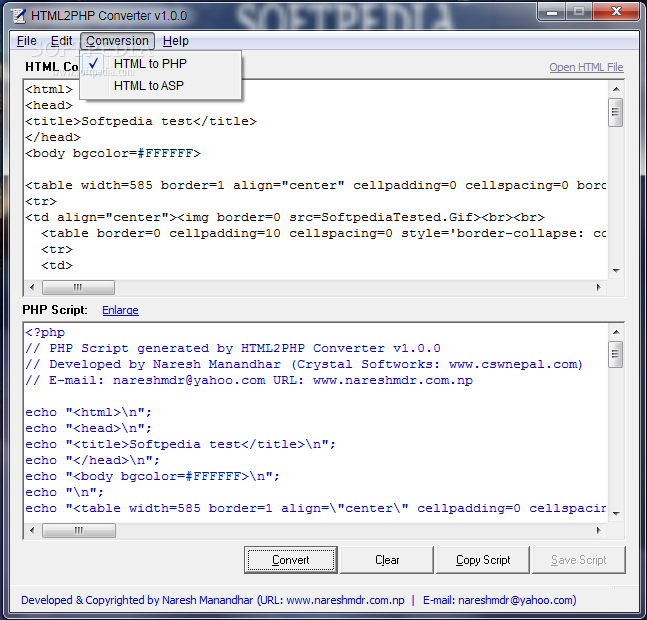Choose HTML to ASP conversion
This screenshot has width=647, height=620.
point(161,85)
